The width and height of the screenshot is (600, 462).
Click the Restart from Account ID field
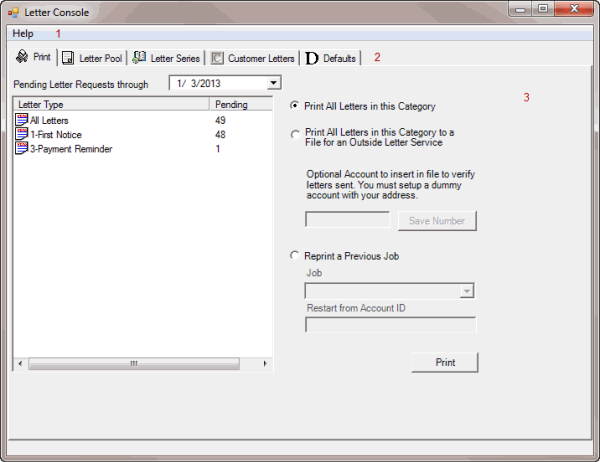click(390, 324)
